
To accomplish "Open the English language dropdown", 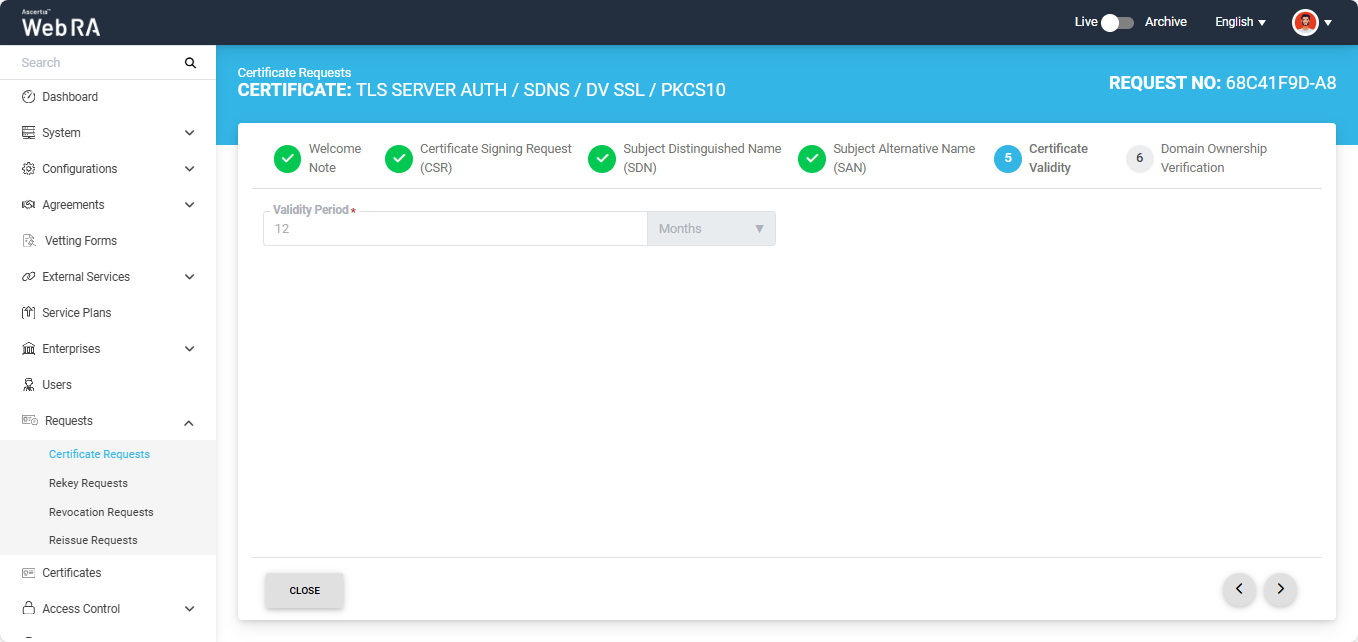I will pos(1240,22).
